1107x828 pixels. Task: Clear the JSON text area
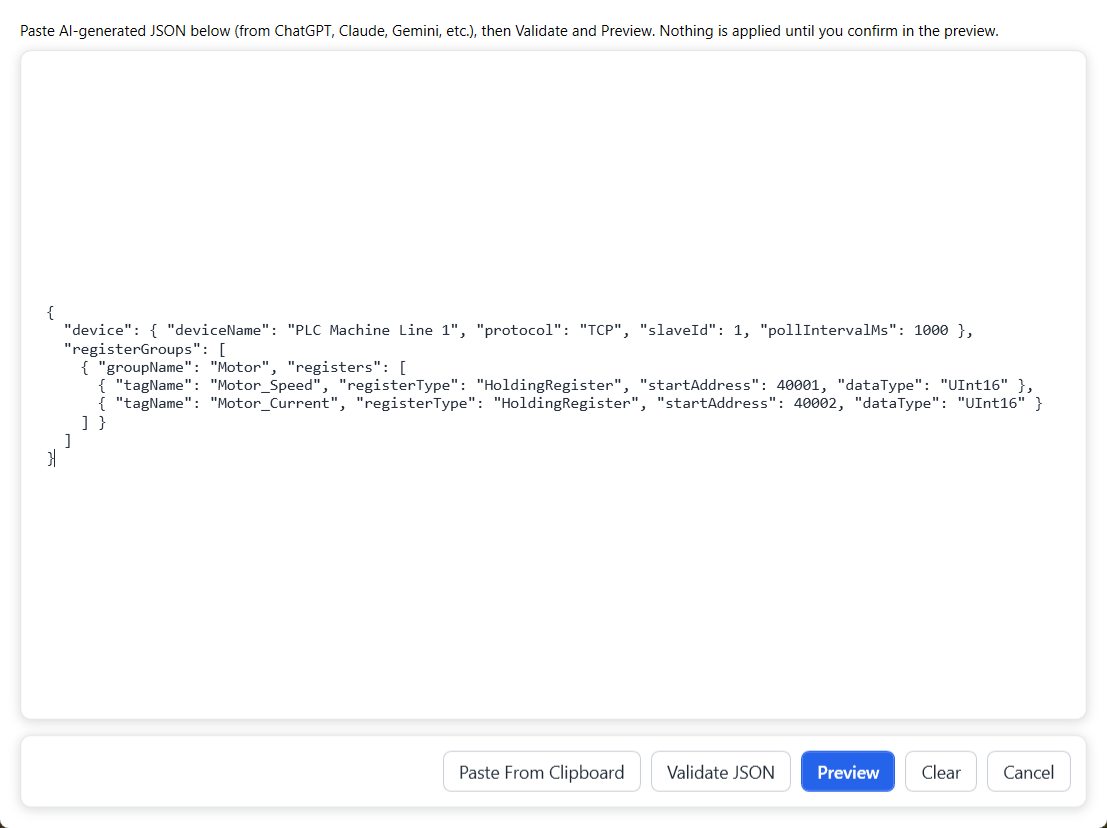(x=940, y=772)
